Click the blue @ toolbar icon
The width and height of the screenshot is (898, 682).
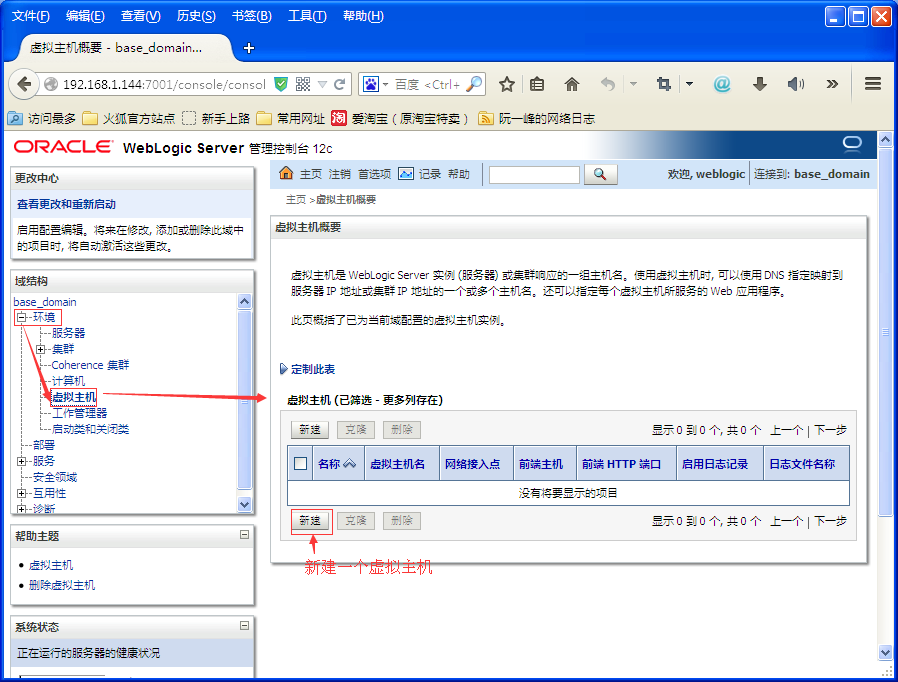(722, 85)
